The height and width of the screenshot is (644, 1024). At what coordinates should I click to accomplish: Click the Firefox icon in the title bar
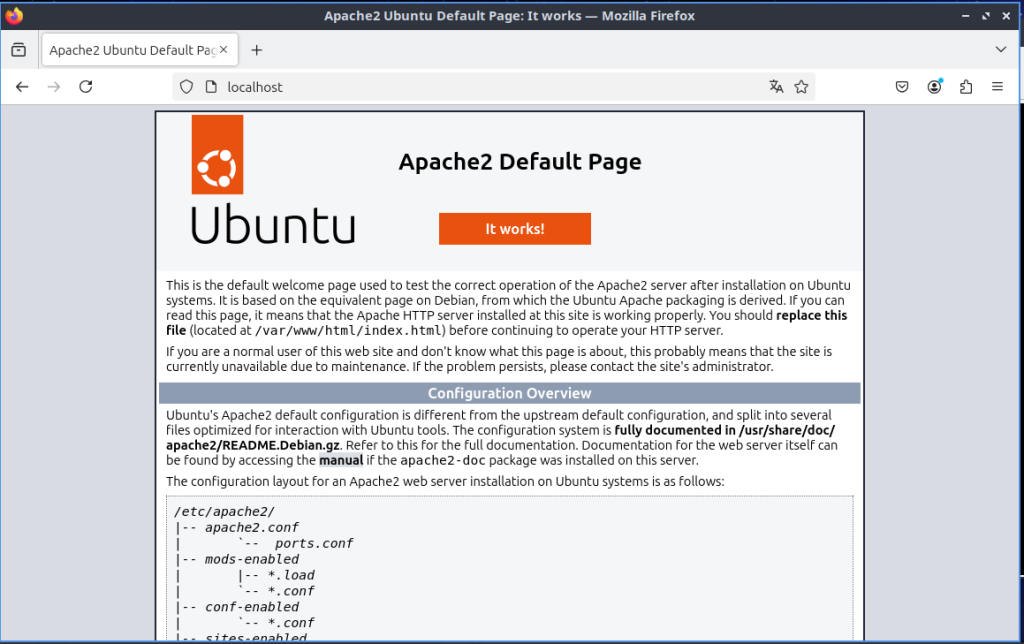pos(14,15)
